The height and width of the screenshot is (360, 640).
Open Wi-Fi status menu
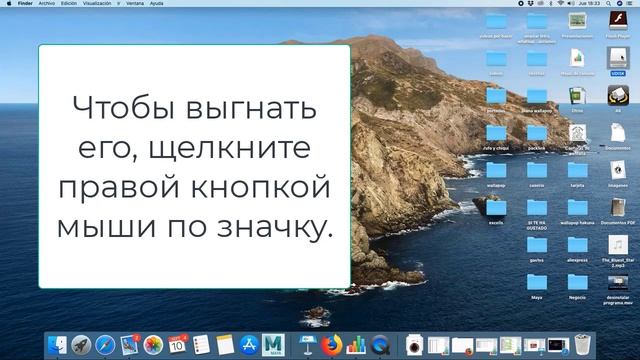coord(560,3)
